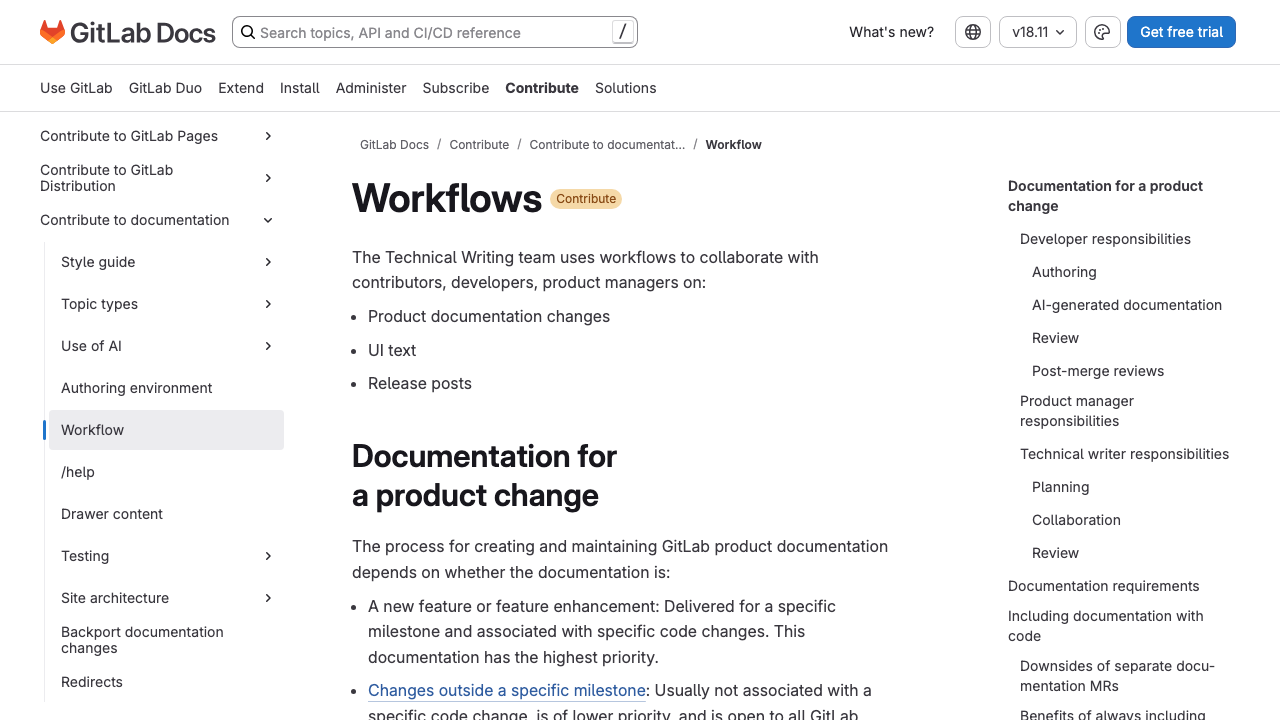Select the Administer nav tab
1280x720 pixels.
coord(371,88)
